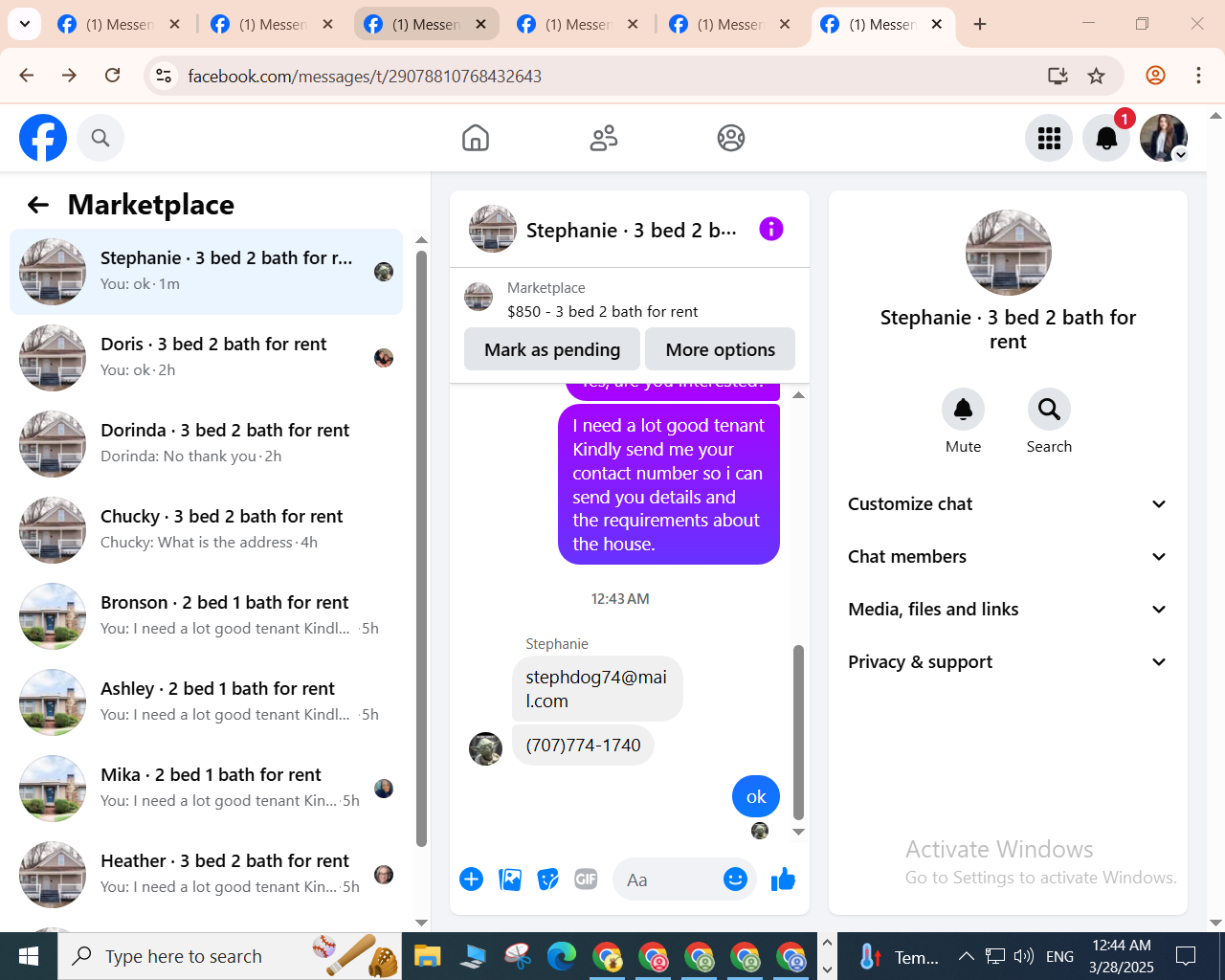Open Windows notification center icon
The image size is (1225, 980).
click(x=1186, y=956)
